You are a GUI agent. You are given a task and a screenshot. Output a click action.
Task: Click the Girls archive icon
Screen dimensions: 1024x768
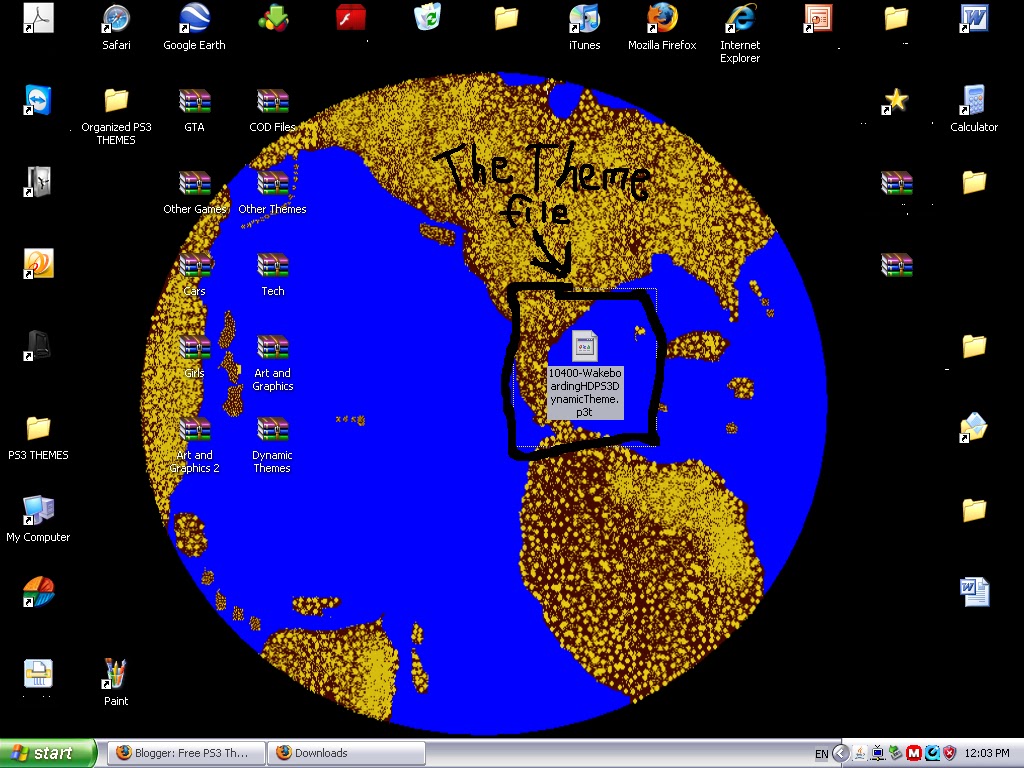195,347
